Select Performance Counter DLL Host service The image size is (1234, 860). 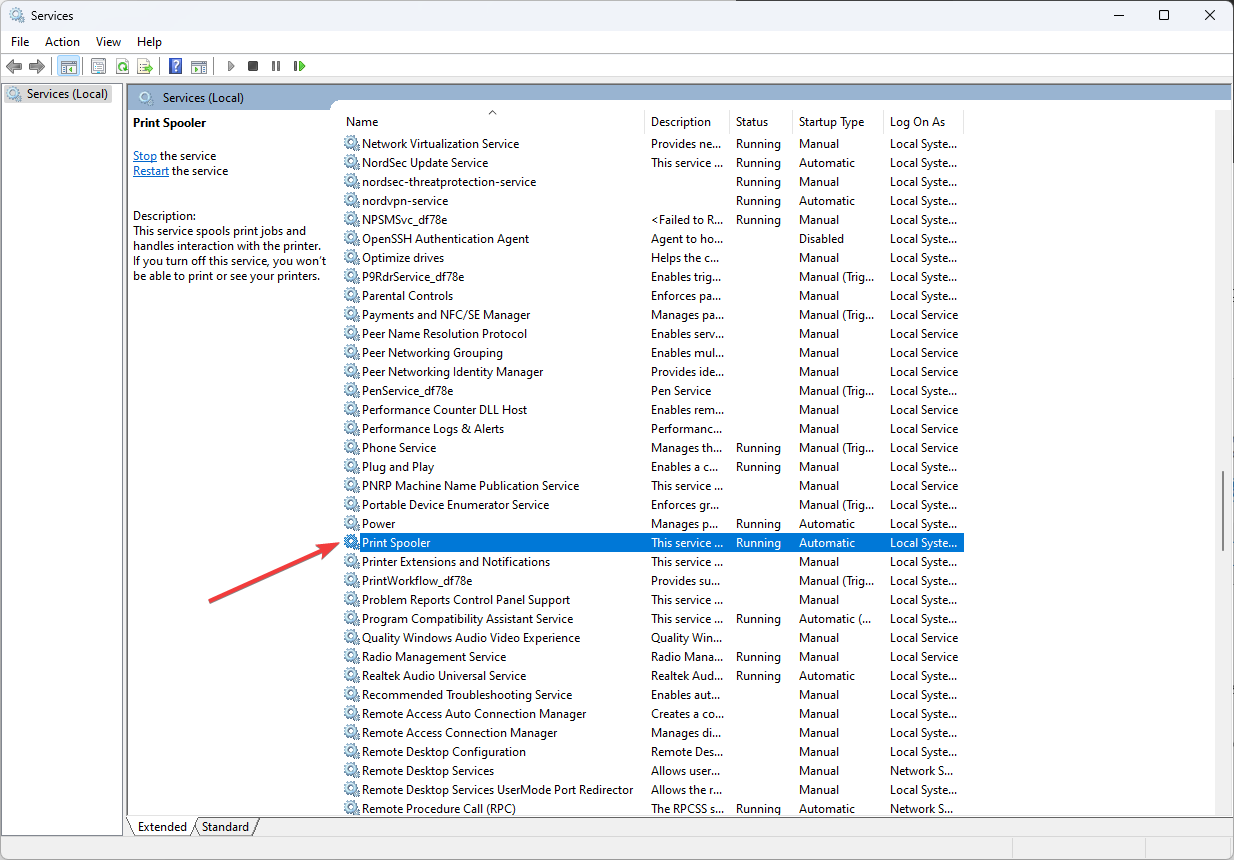pyautogui.click(x=652, y=410)
